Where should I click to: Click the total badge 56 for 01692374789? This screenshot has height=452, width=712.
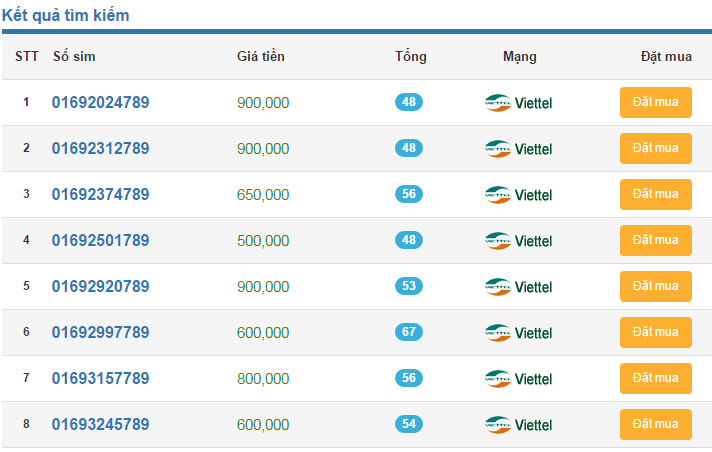pos(408,193)
